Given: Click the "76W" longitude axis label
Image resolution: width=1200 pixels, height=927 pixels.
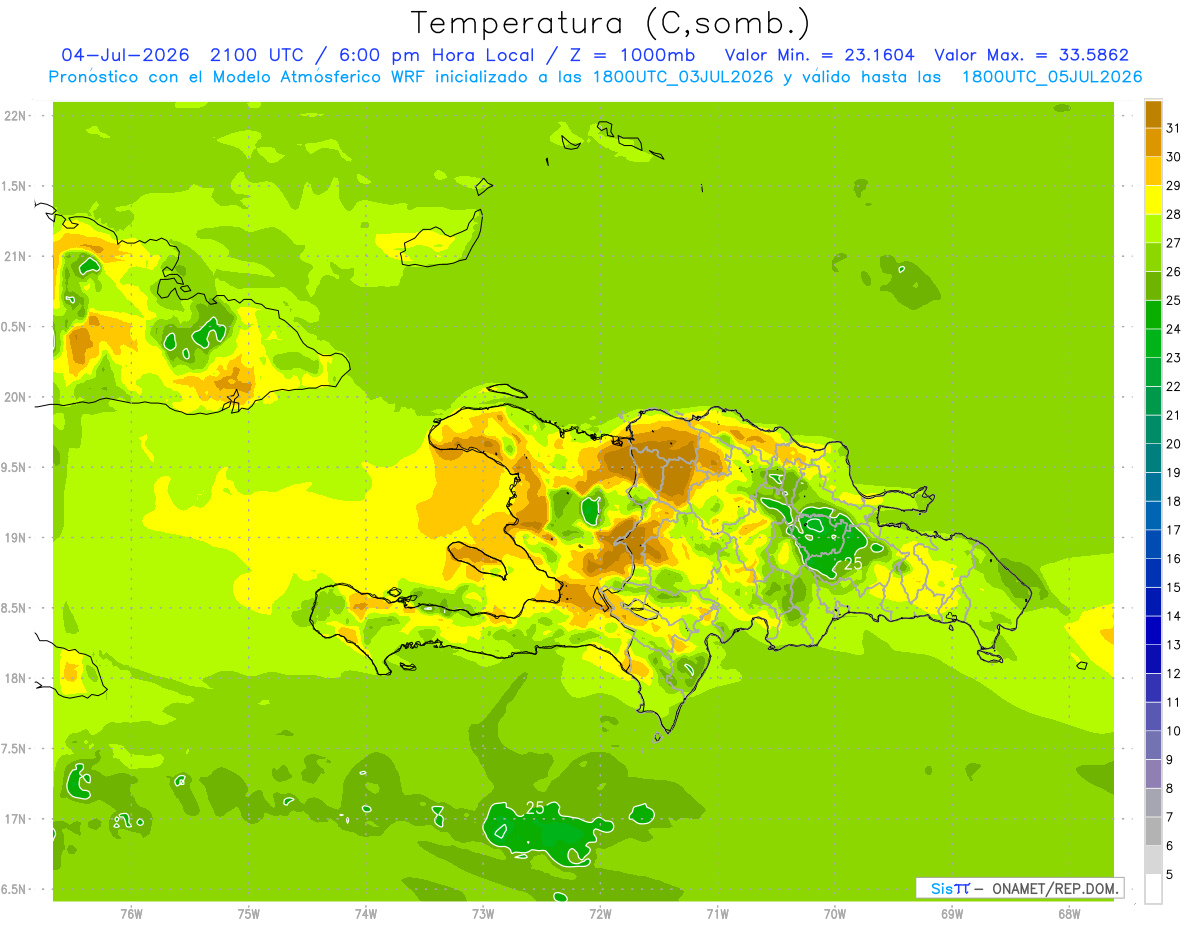Looking at the screenshot, I should (131, 913).
